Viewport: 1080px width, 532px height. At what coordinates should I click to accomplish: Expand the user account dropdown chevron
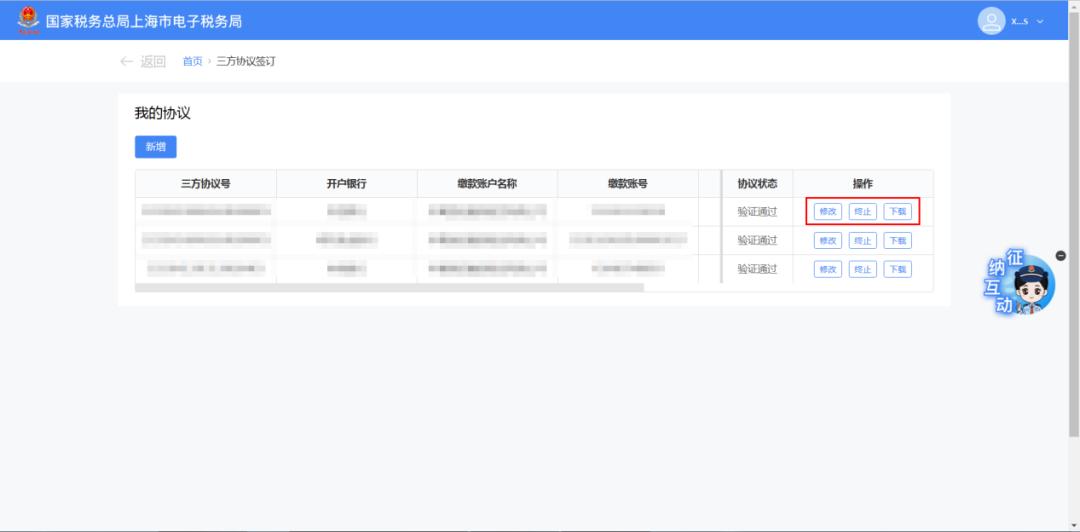1040,21
